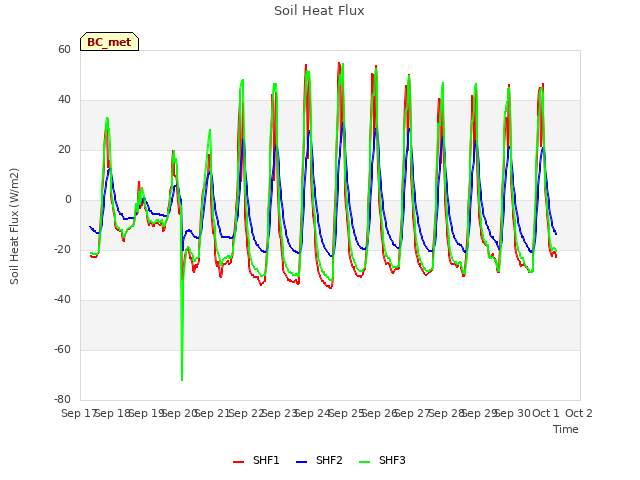
Task: Click the Soil Heat Flux chart title
Action: pos(319,11)
